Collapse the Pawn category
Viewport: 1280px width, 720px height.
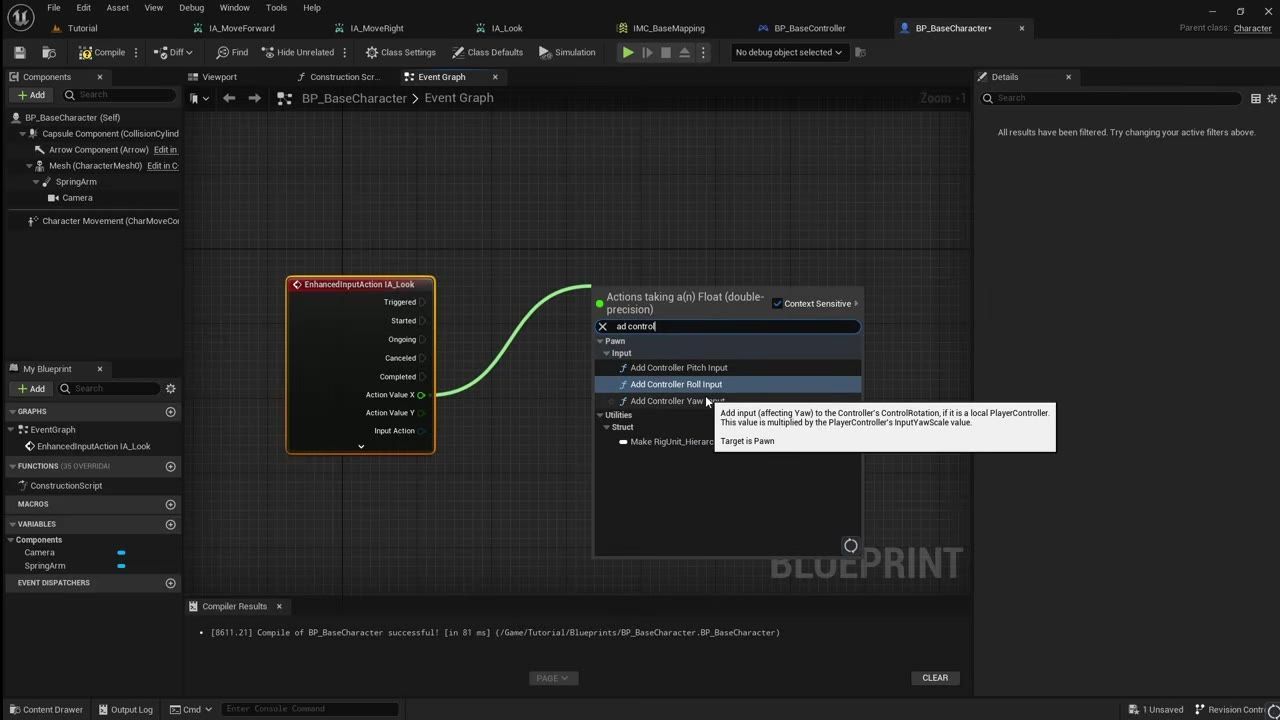pyautogui.click(x=600, y=341)
